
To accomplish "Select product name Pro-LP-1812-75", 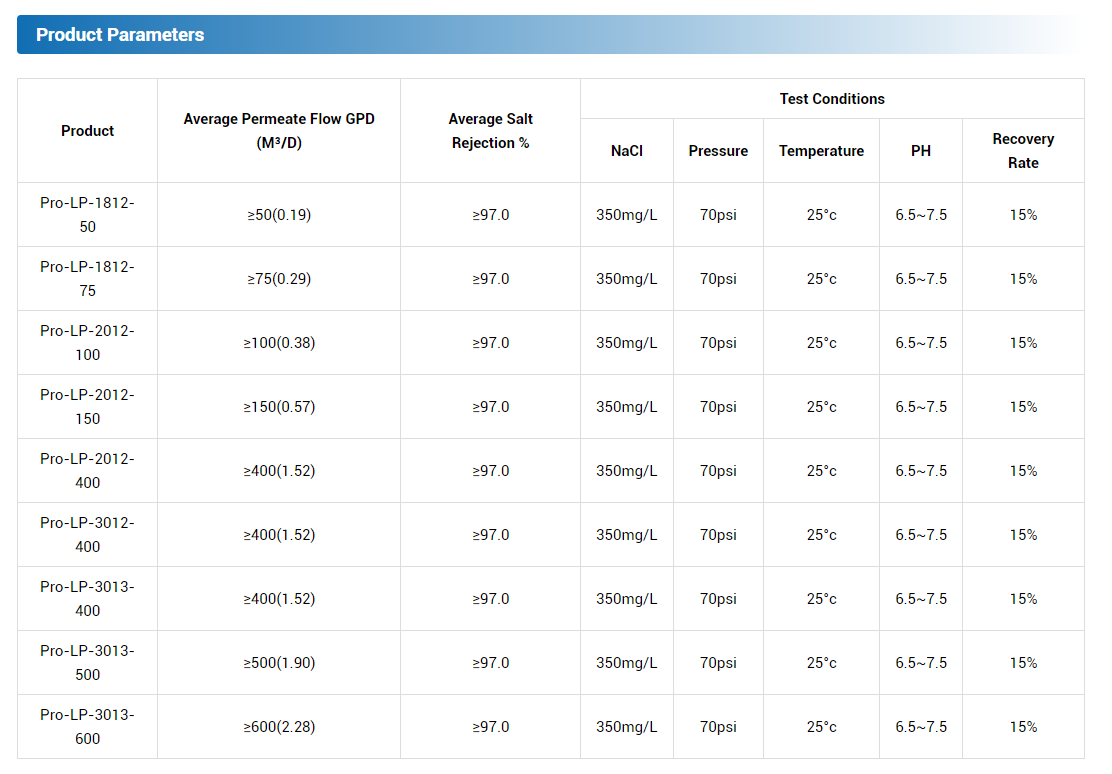I will click(x=87, y=279).
